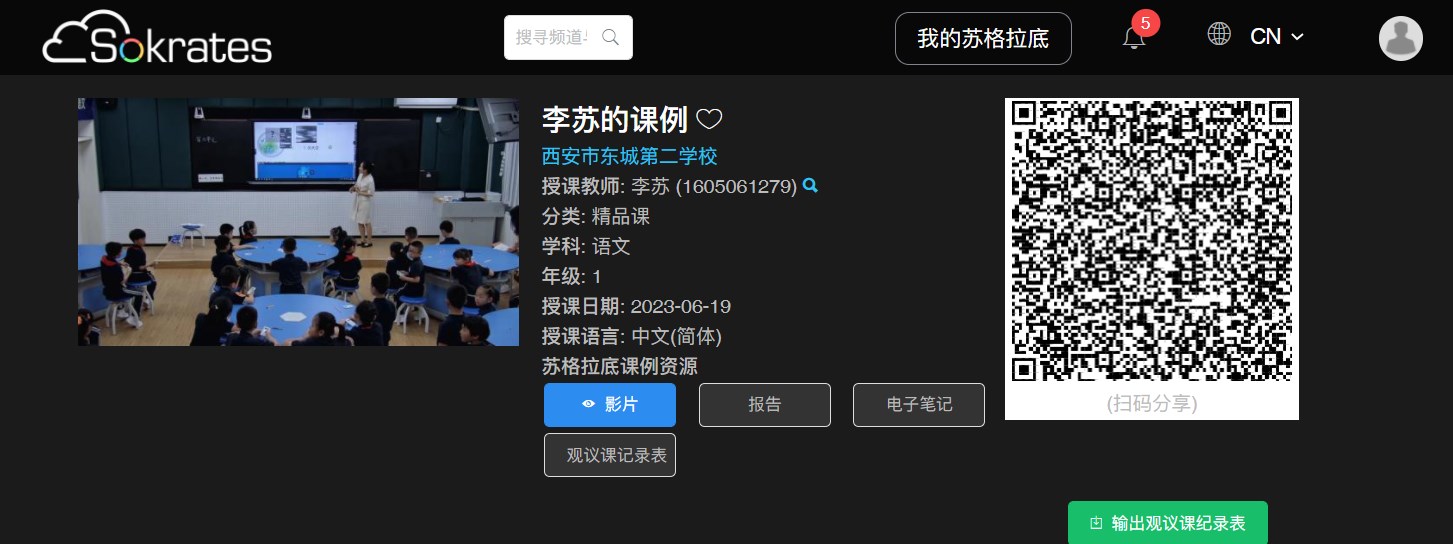The width and height of the screenshot is (1453, 544).
Task: Click the export icon on green button
Action: 1096,523
